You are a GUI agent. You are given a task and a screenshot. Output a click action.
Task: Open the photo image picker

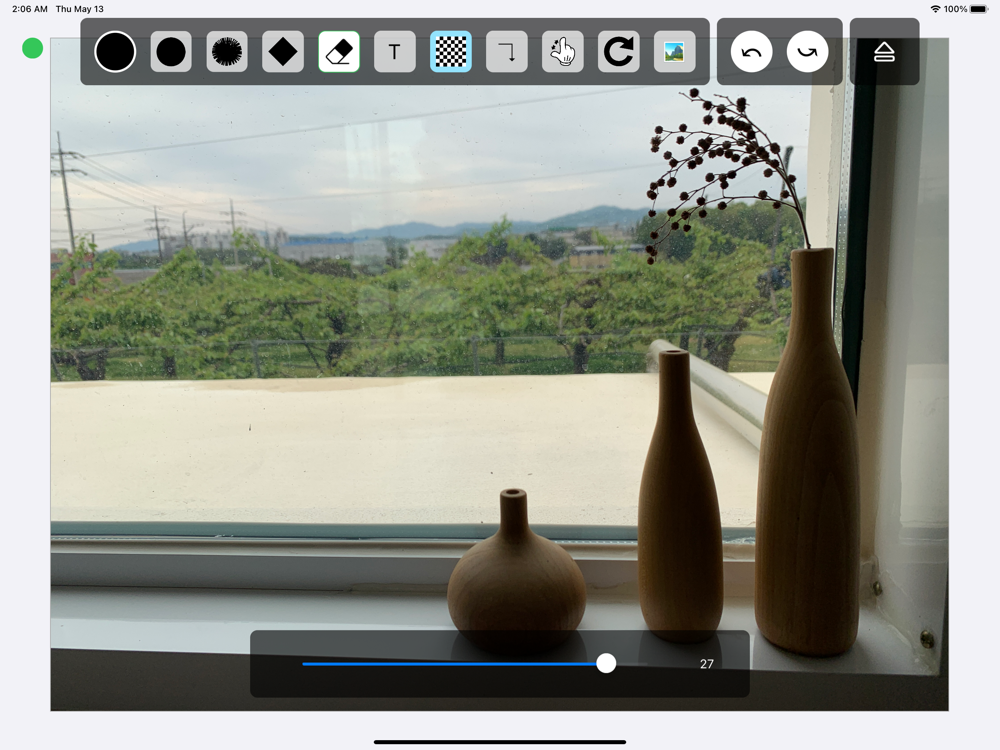pos(675,52)
